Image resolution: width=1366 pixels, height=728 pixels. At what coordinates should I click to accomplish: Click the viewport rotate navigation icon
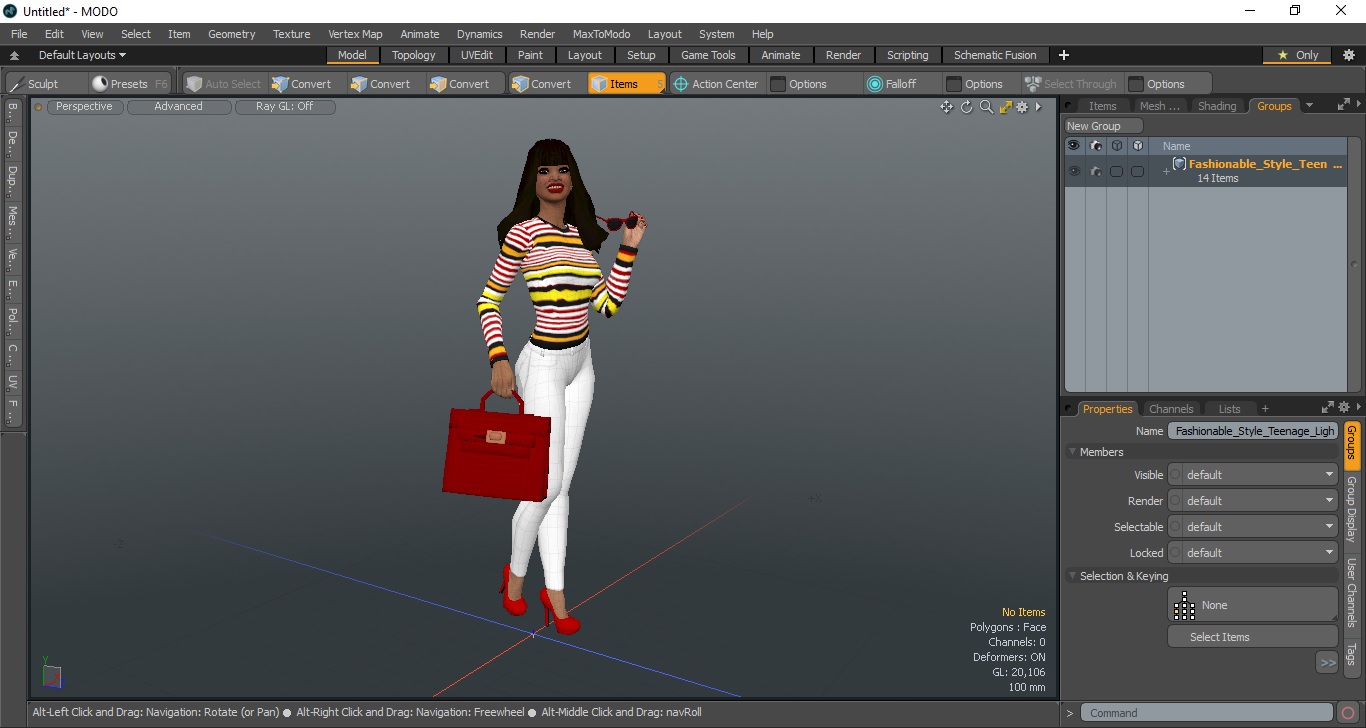(x=967, y=107)
